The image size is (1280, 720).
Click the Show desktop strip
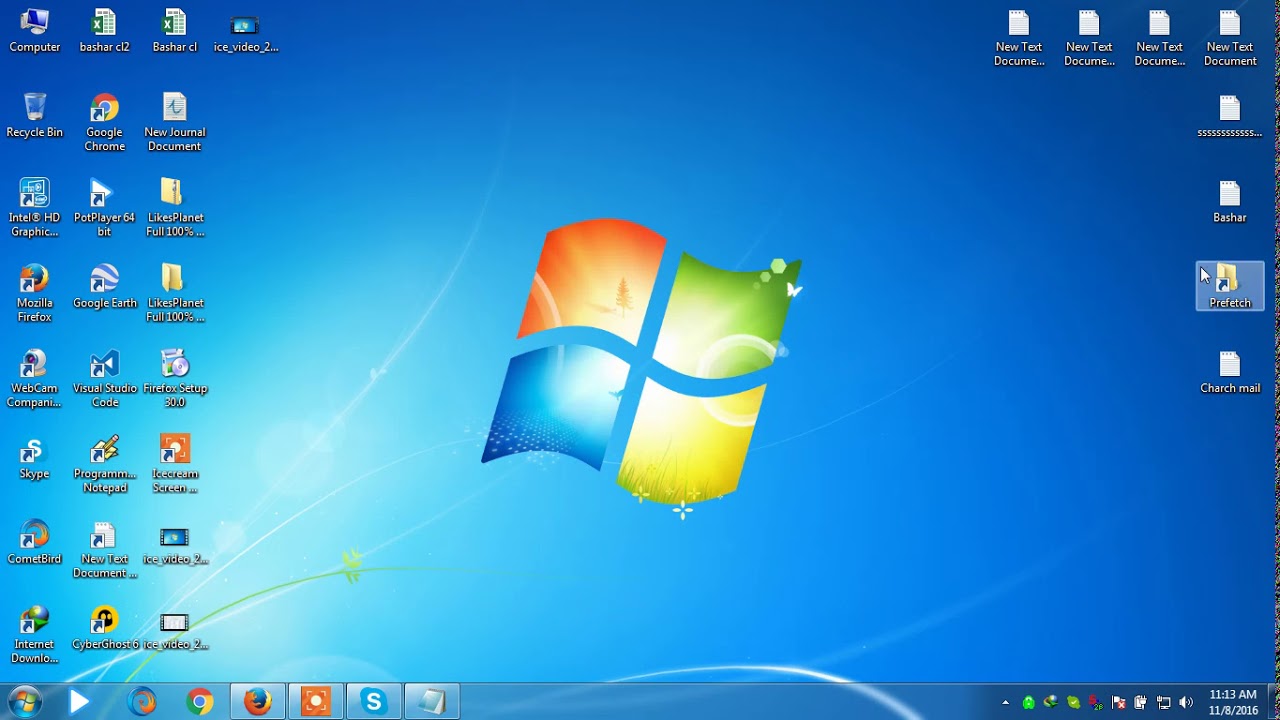(x=1273, y=702)
